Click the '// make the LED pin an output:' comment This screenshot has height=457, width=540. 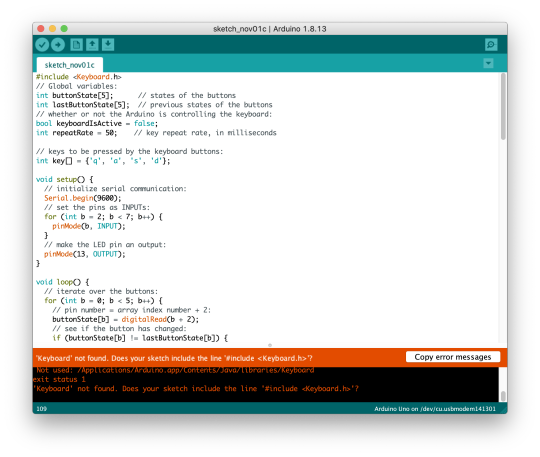pyautogui.click(x=105, y=245)
